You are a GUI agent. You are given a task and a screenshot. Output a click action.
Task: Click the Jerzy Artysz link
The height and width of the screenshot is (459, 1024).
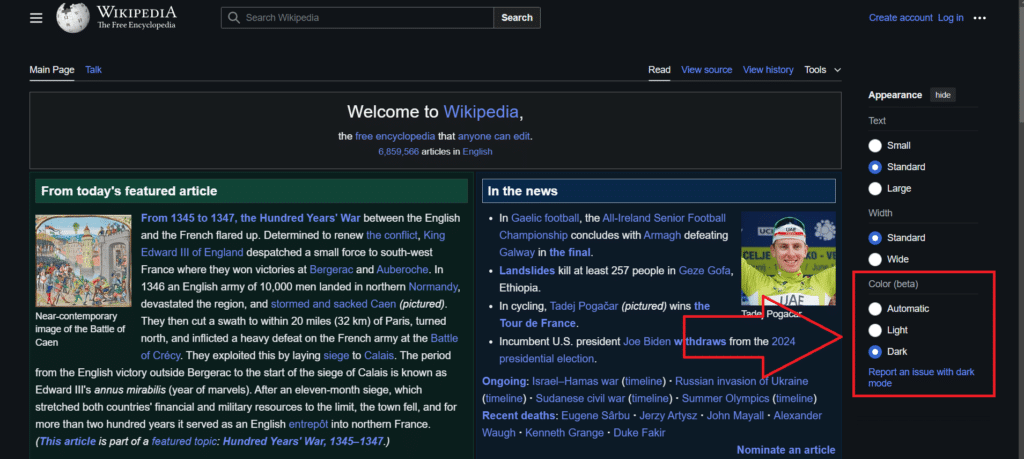coord(669,416)
